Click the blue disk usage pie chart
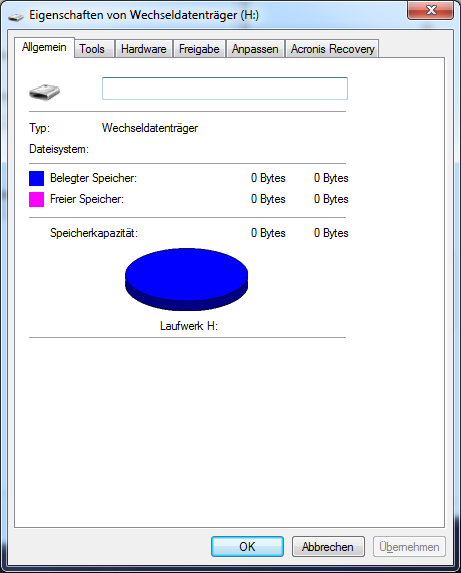Viewport: 461px width, 573px height. (187, 280)
